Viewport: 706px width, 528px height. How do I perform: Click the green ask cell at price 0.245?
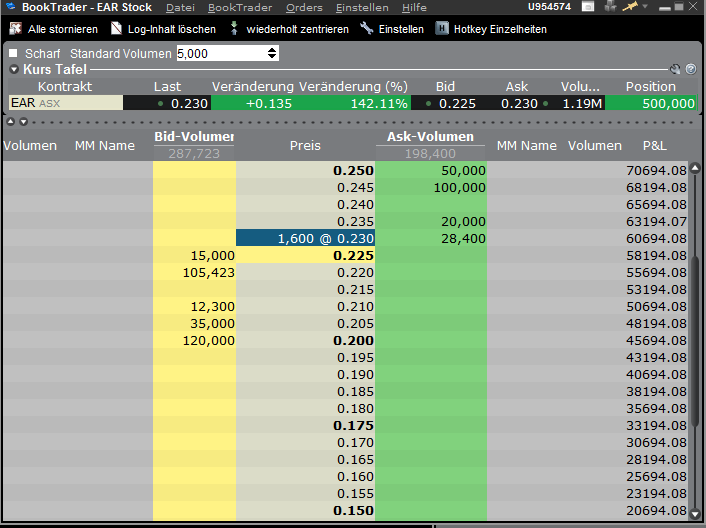coord(430,187)
